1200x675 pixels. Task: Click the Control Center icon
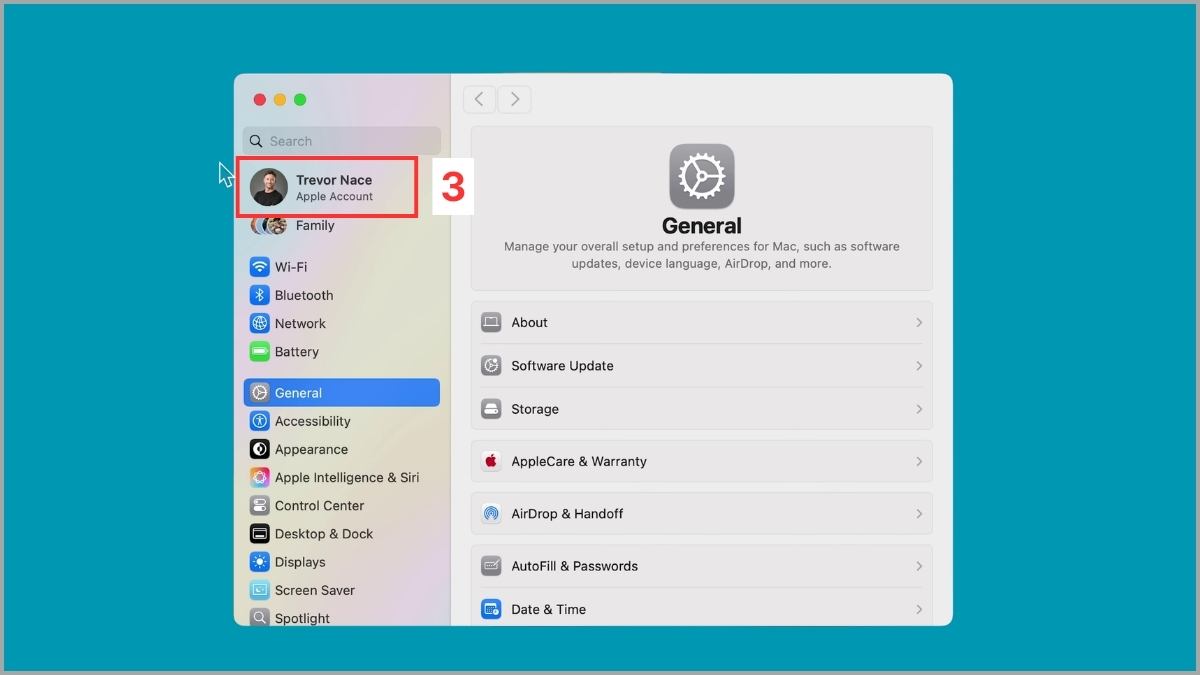click(260, 505)
